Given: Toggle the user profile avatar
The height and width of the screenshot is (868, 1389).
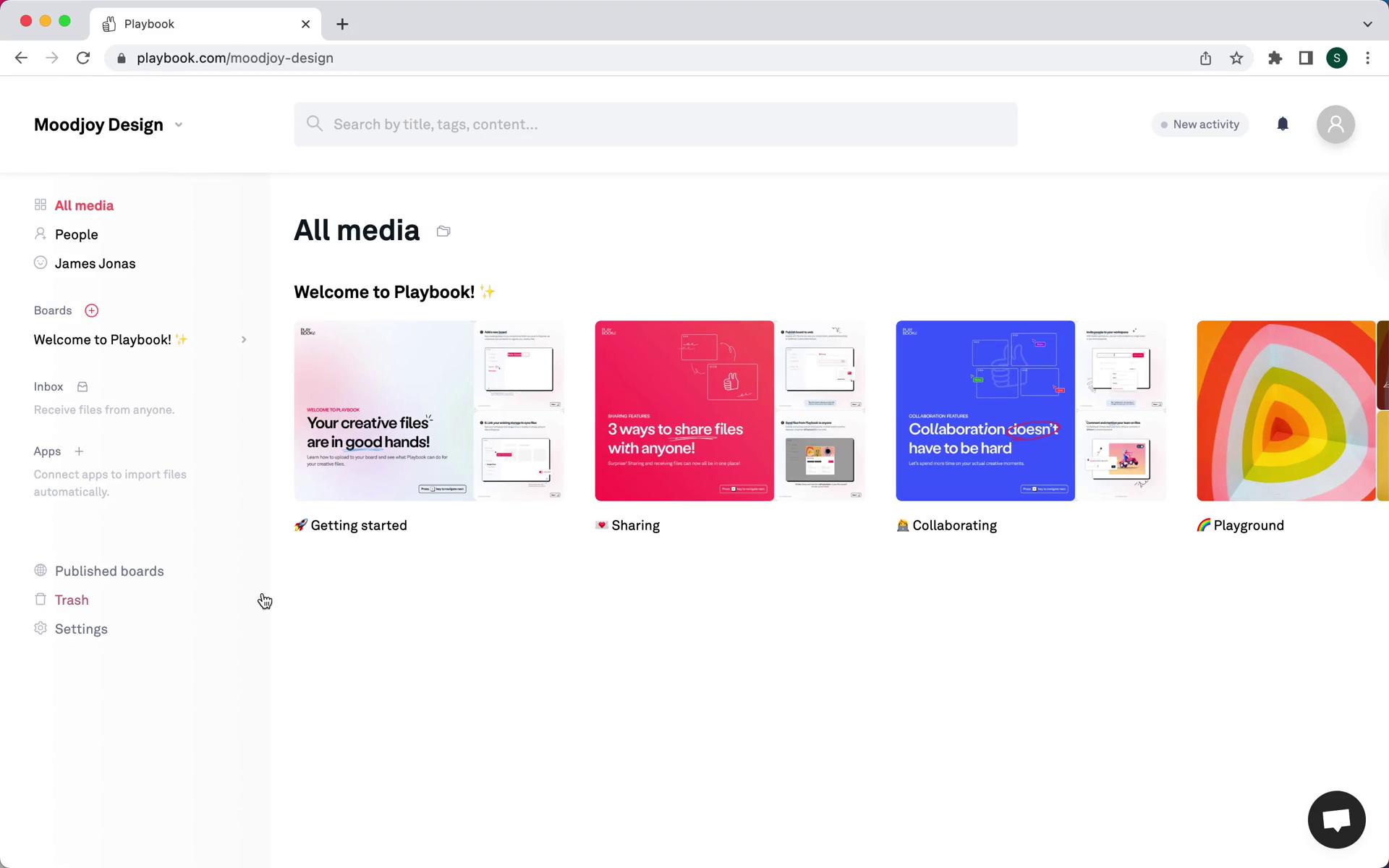Looking at the screenshot, I should [x=1336, y=124].
